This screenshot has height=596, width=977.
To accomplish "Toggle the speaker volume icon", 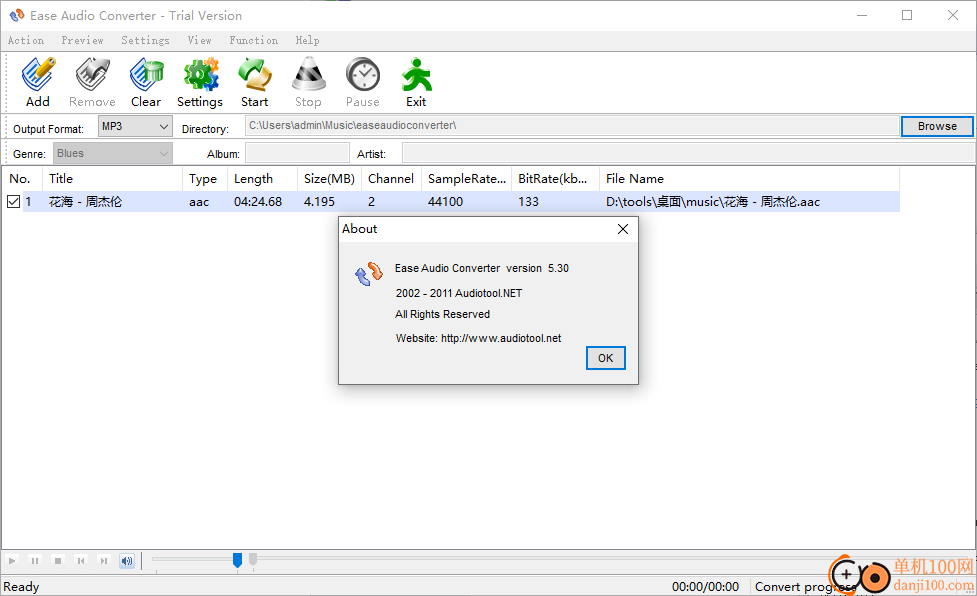I will (127, 561).
